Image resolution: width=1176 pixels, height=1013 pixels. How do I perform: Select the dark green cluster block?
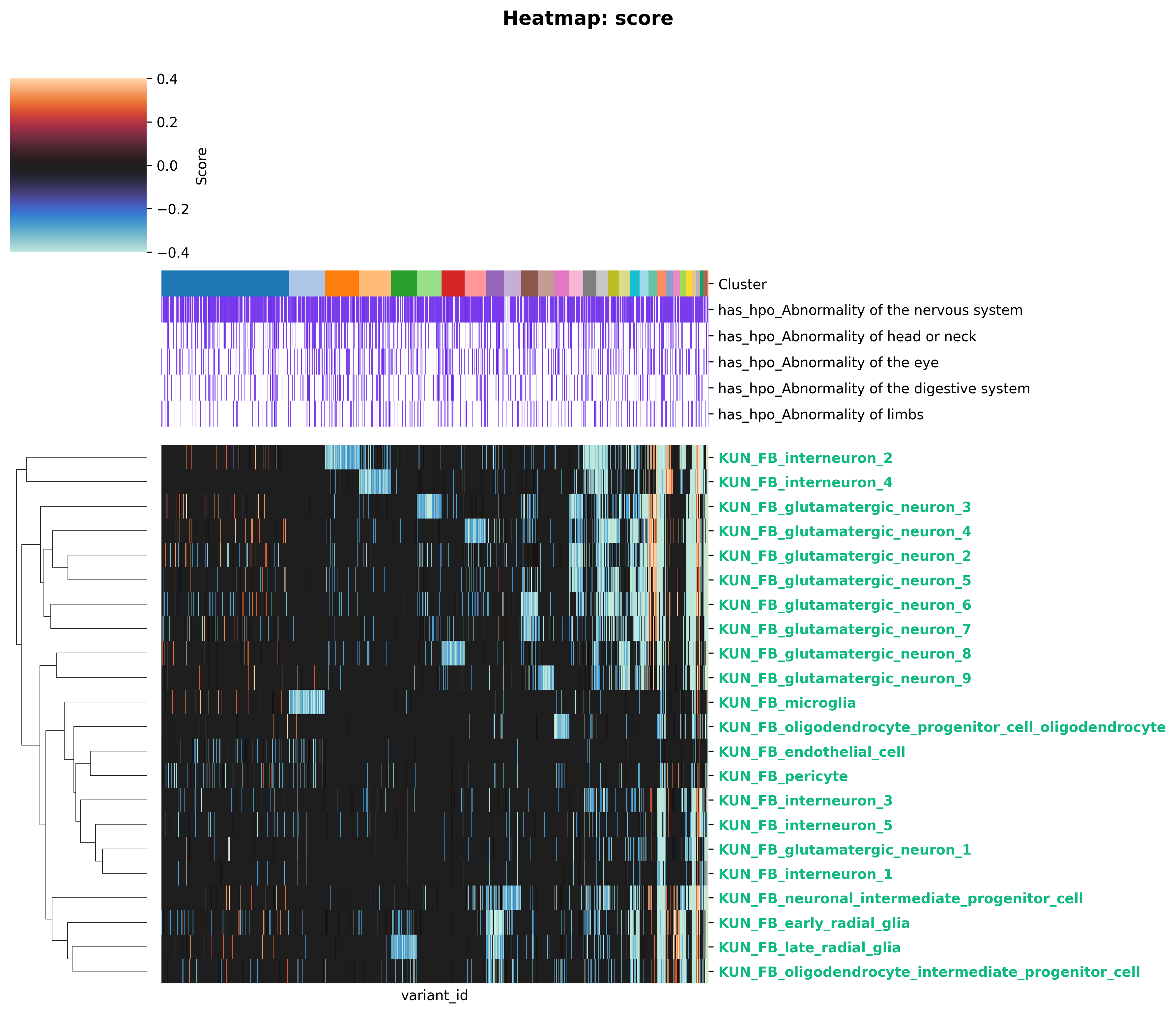pyautogui.click(x=404, y=283)
